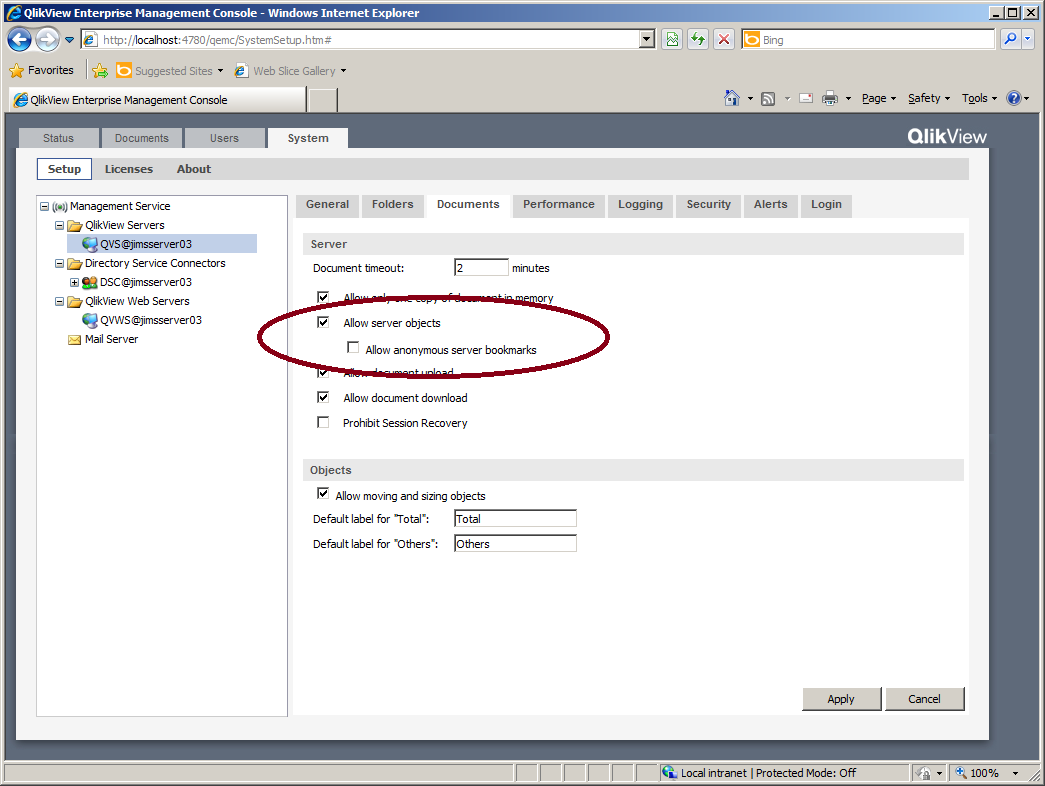
Task: Click the Home page icon
Action: pyautogui.click(x=732, y=98)
